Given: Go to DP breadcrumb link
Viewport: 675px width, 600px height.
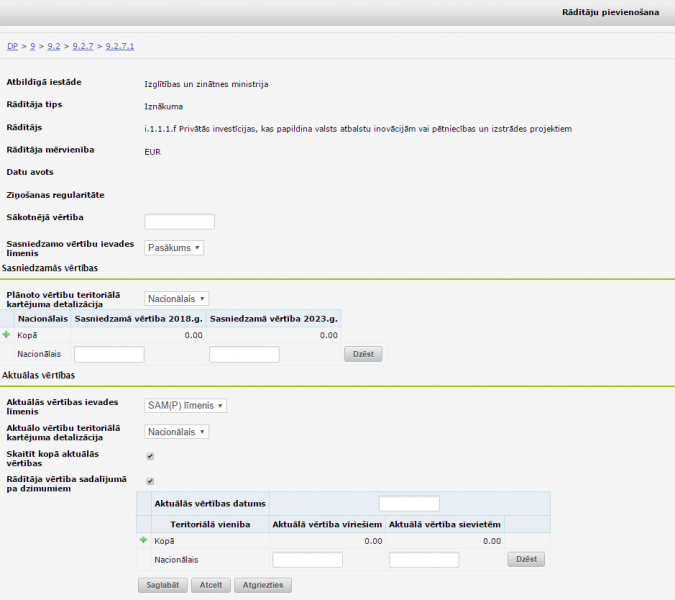Looking at the screenshot, I should [12, 46].
